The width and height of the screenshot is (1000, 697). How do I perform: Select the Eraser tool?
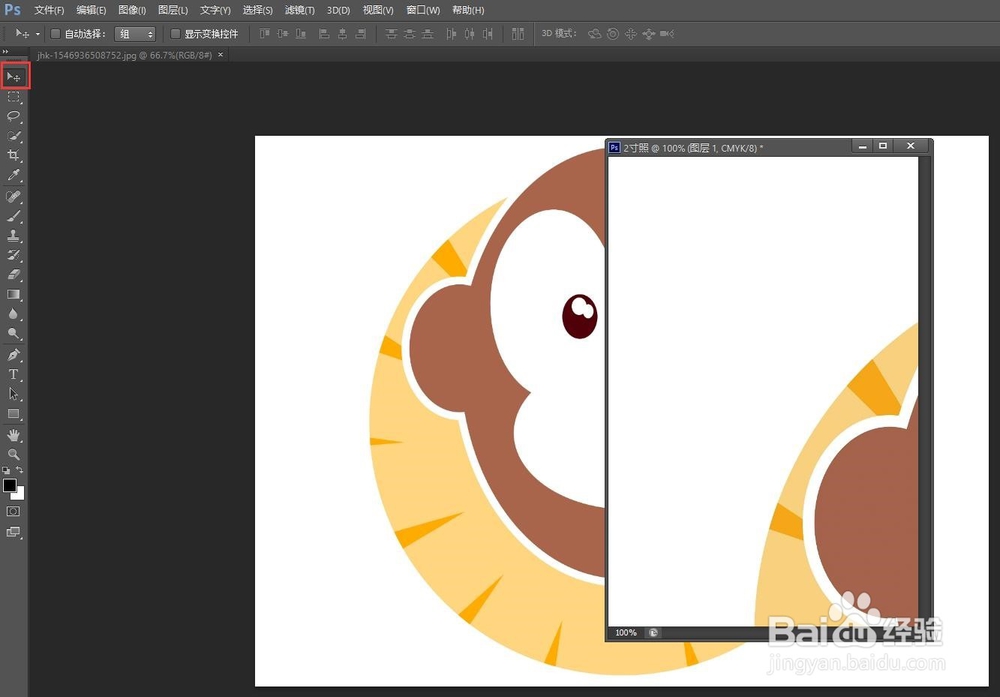(13, 275)
